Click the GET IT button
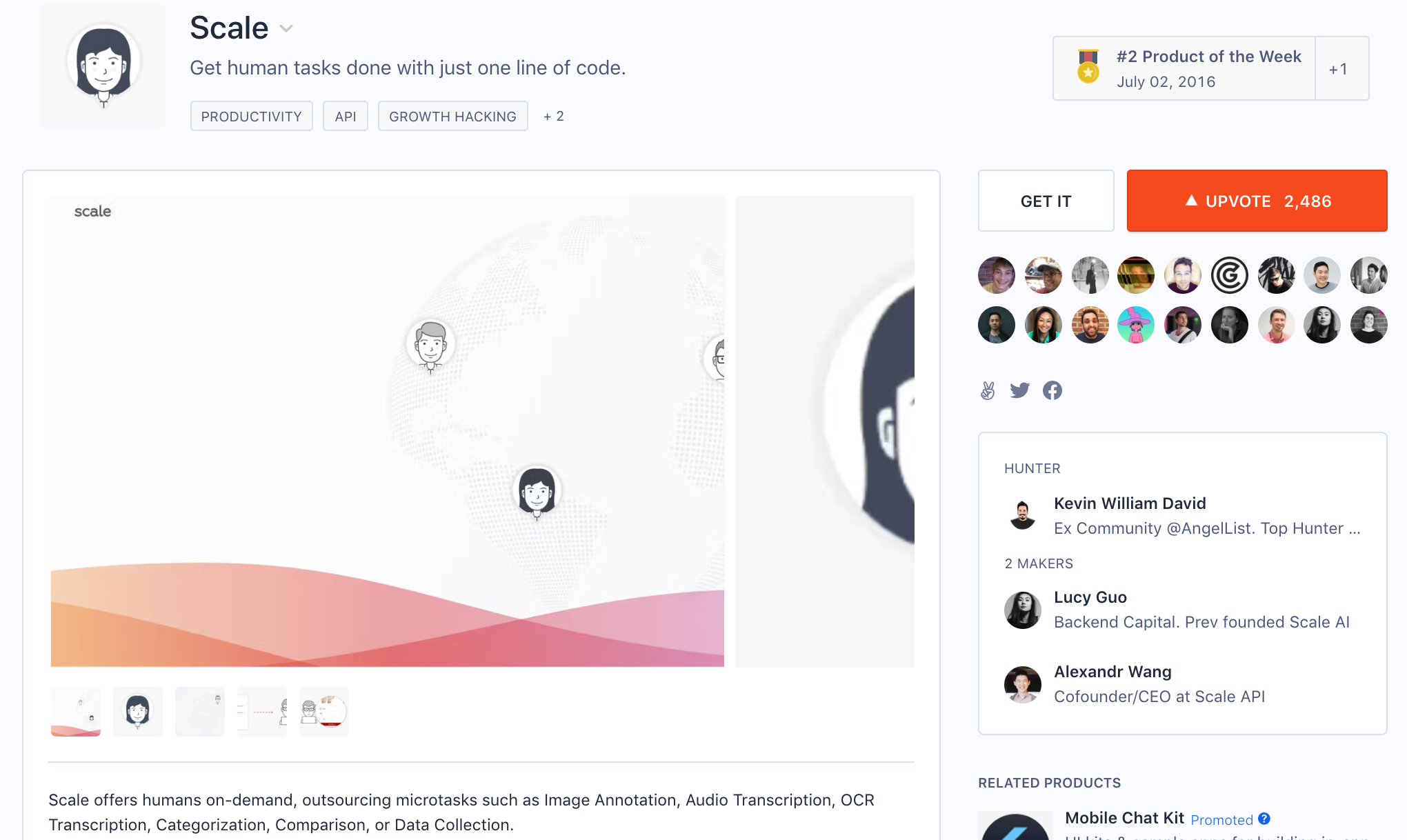Screen dimensions: 1407x840 click(x=1046, y=201)
